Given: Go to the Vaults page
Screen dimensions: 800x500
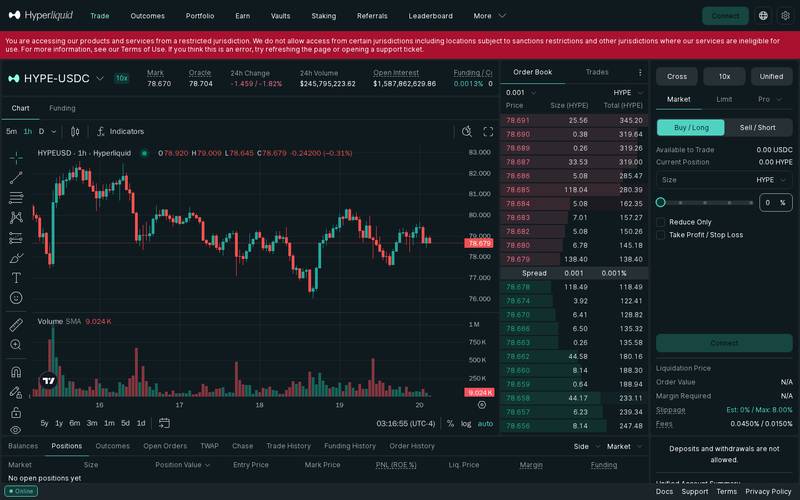Looking at the screenshot, I should (281, 16).
